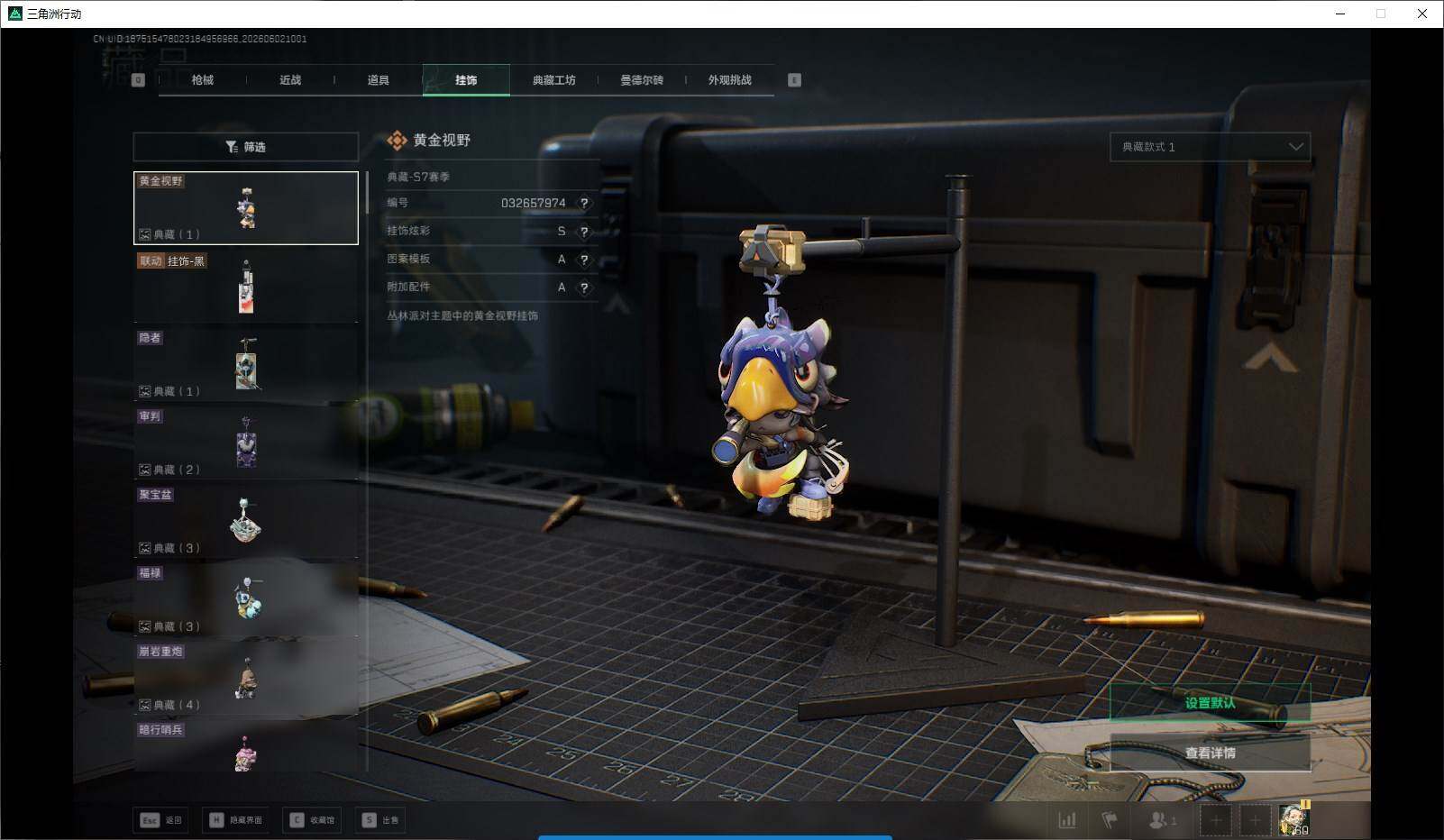This screenshot has width=1444, height=840.
Task: Open the 筛选 filter control
Action: [246, 147]
